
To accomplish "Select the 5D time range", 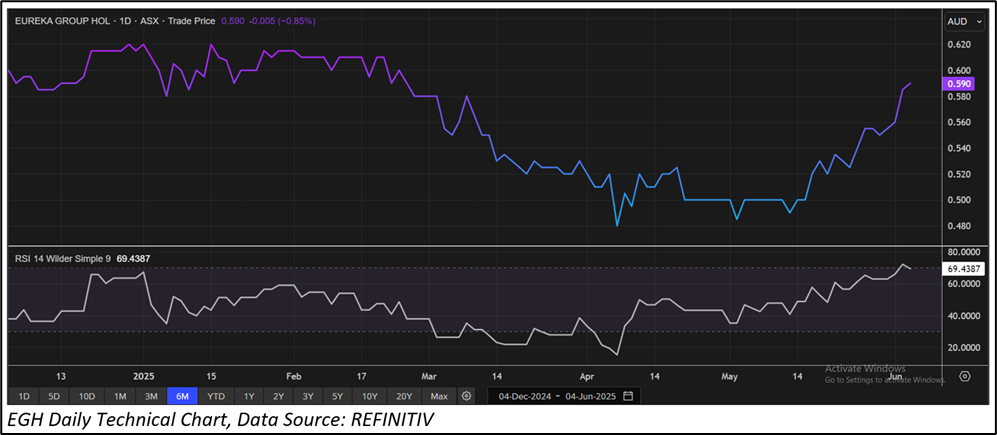I will coord(54,396).
